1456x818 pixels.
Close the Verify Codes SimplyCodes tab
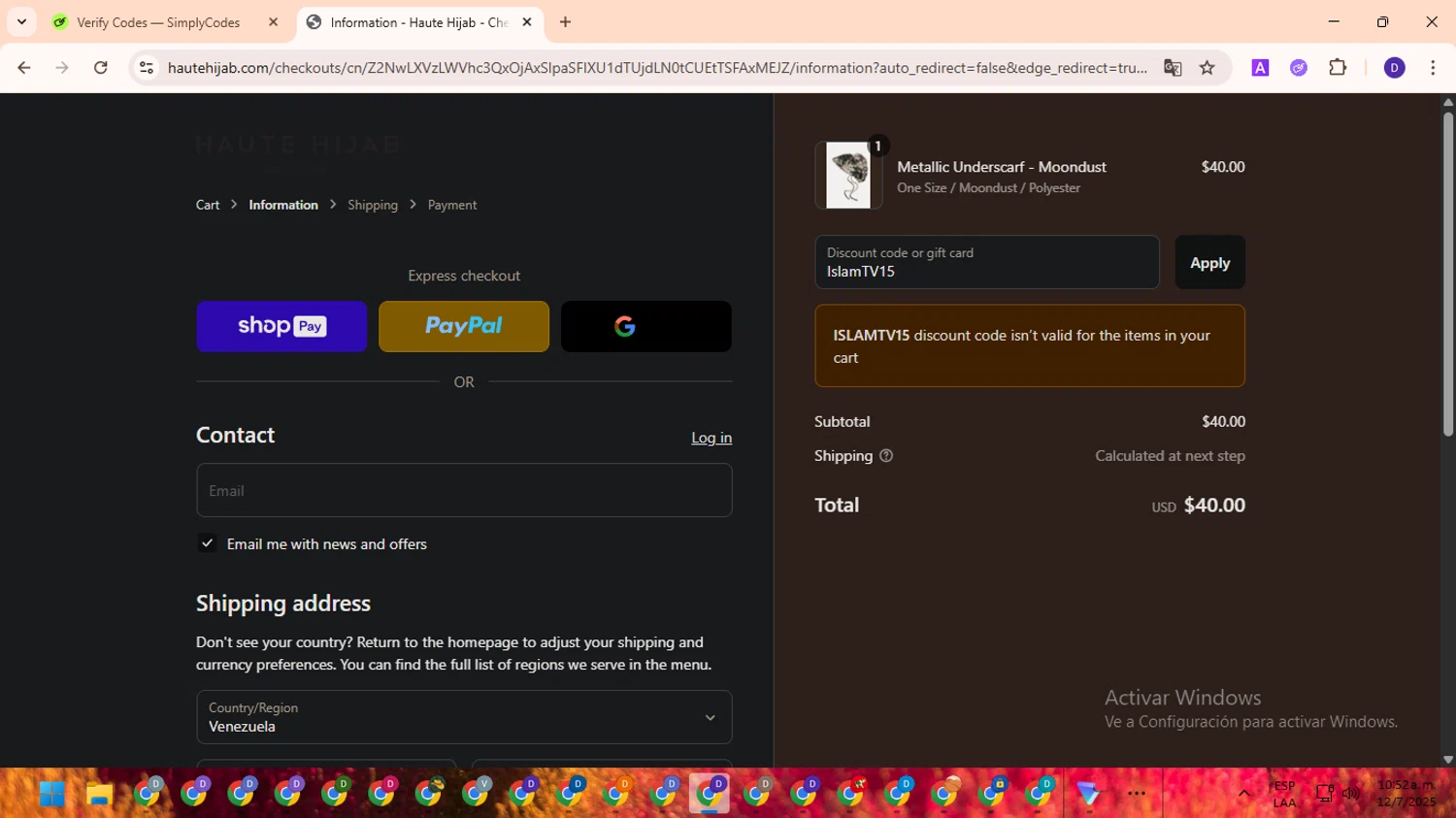pyautogui.click(x=274, y=22)
